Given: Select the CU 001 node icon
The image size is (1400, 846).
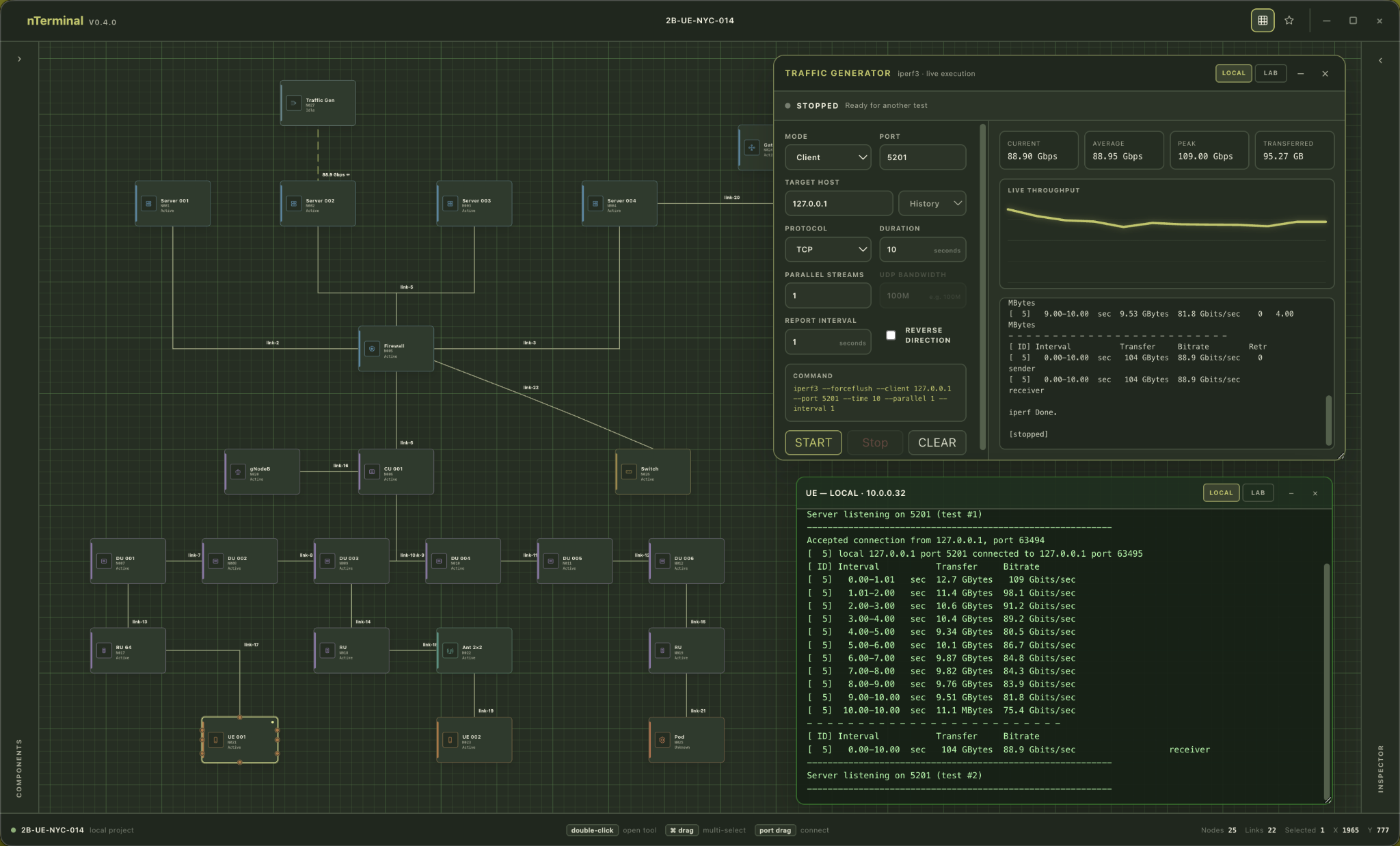Looking at the screenshot, I should (372, 472).
